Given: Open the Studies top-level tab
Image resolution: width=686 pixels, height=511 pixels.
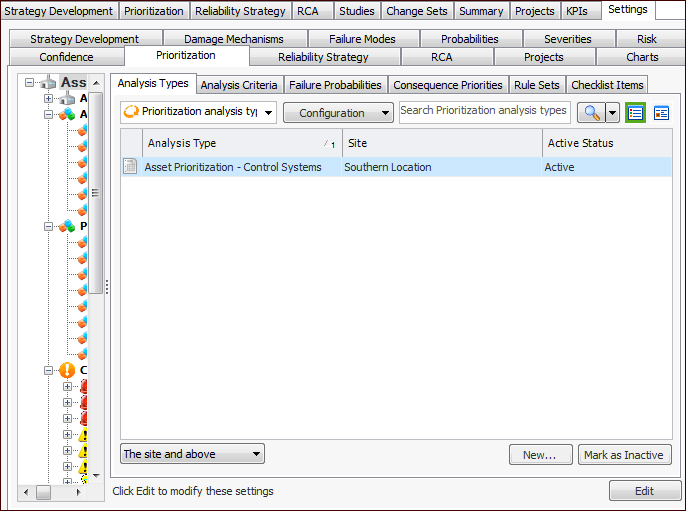Looking at the screenshot, I should tap(357, 11).
